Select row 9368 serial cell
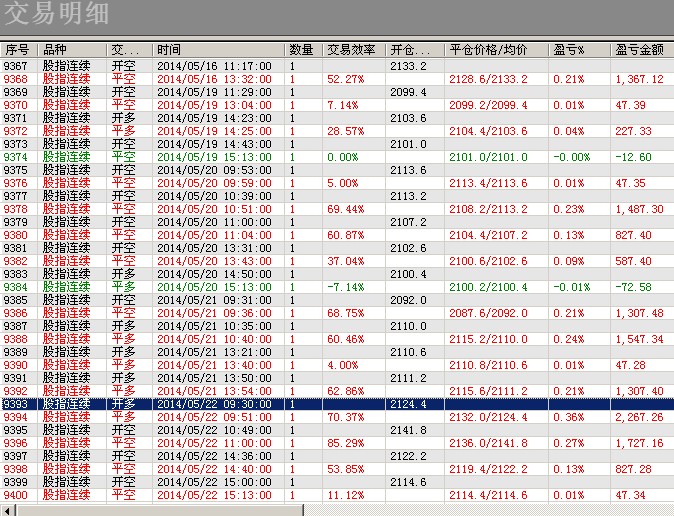Screen dimensions: 674x516 15,79
